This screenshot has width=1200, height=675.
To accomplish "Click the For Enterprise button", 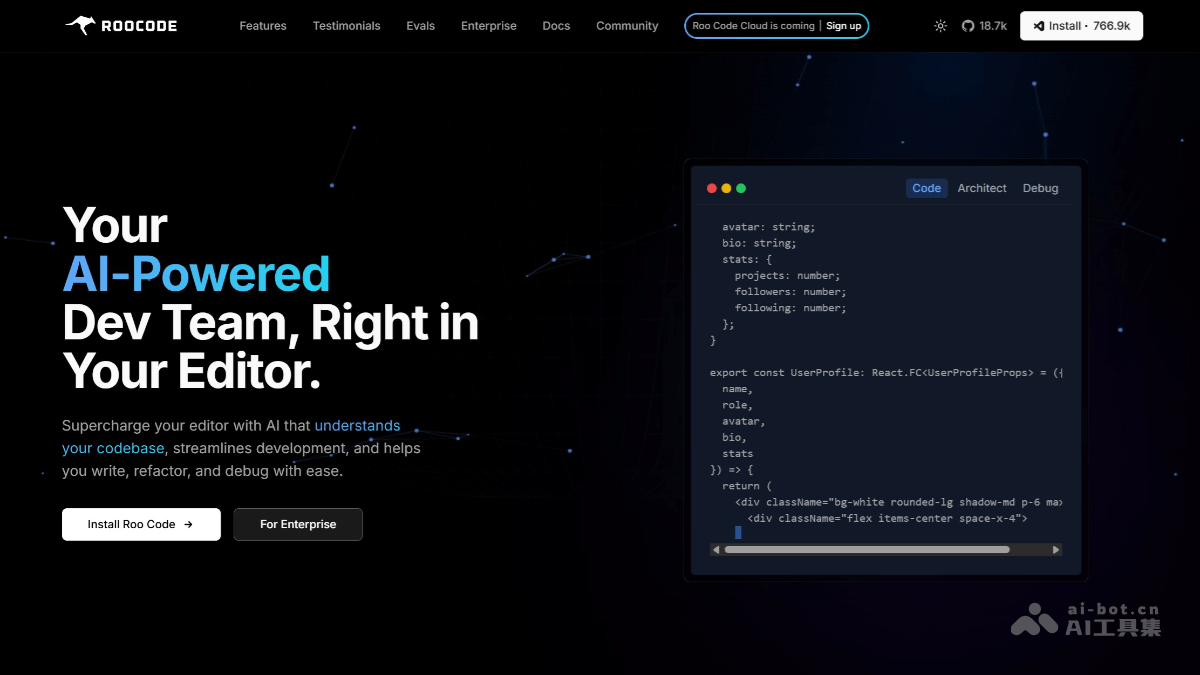I will 297,524.
